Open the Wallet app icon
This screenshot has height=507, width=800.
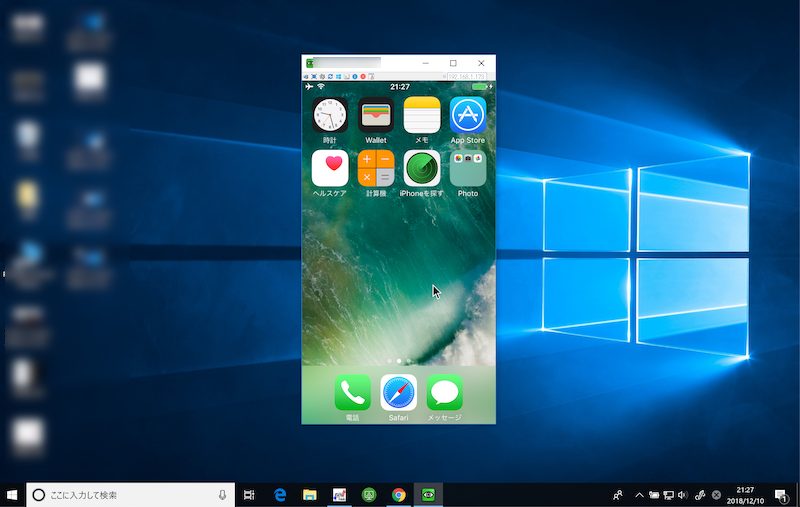(x=376, y=115)
